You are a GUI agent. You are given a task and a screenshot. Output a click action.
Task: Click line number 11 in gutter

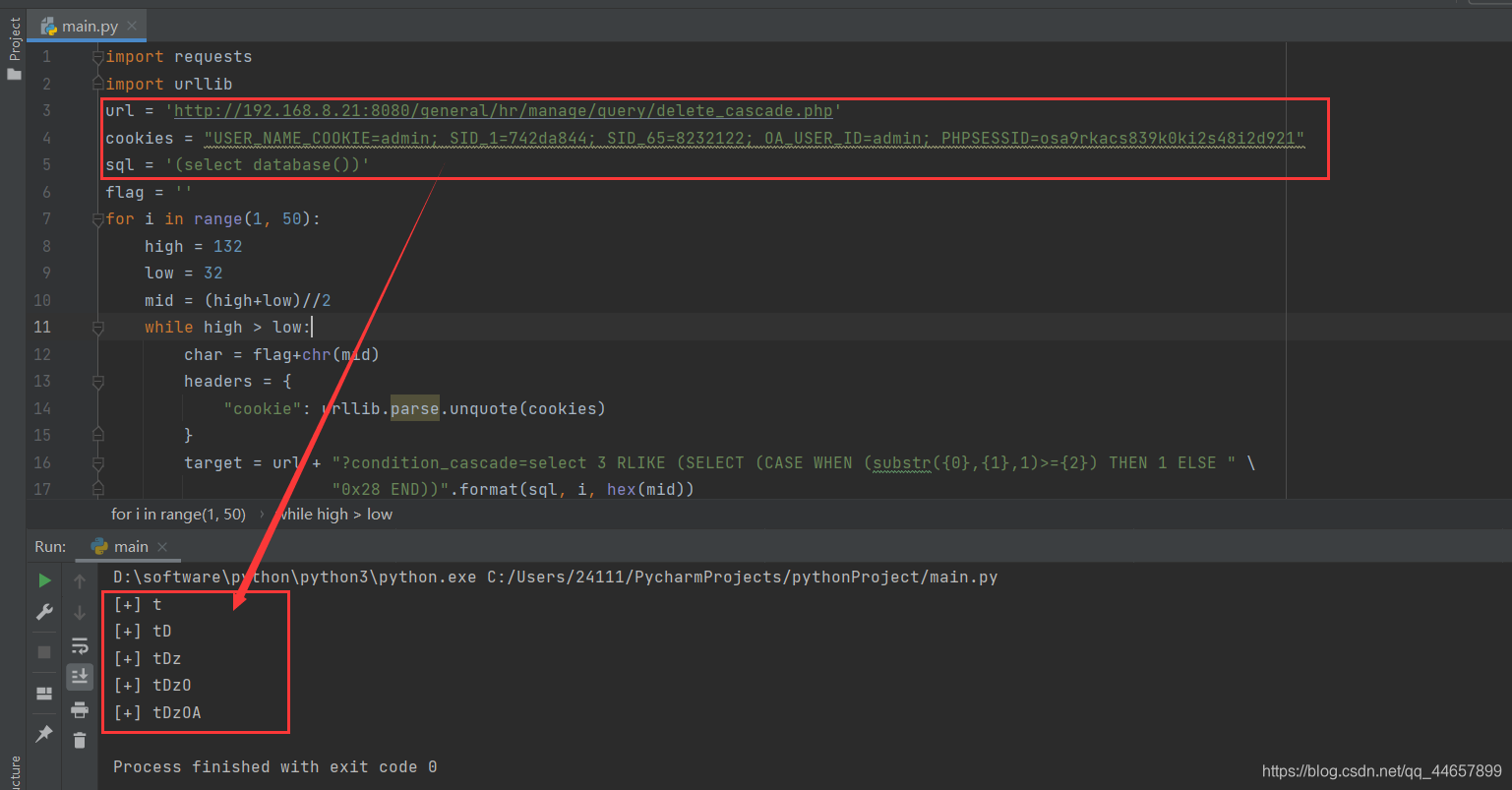(42, 328)
